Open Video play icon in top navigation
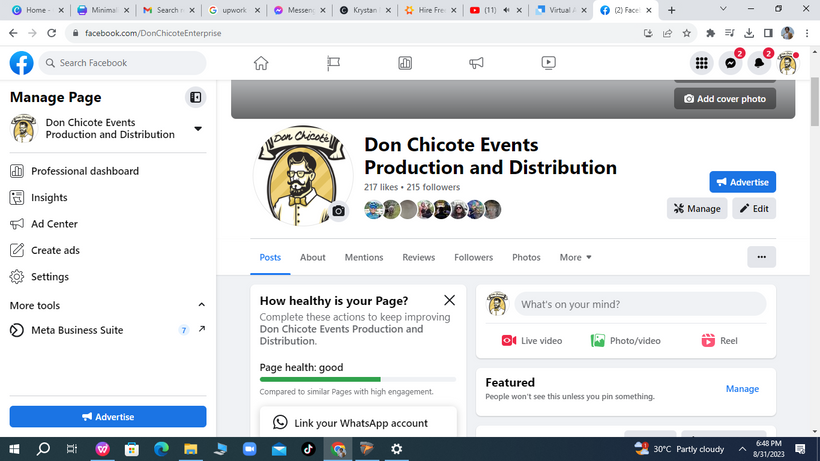Viewport: 820px width, 461px height. (548, 63)
